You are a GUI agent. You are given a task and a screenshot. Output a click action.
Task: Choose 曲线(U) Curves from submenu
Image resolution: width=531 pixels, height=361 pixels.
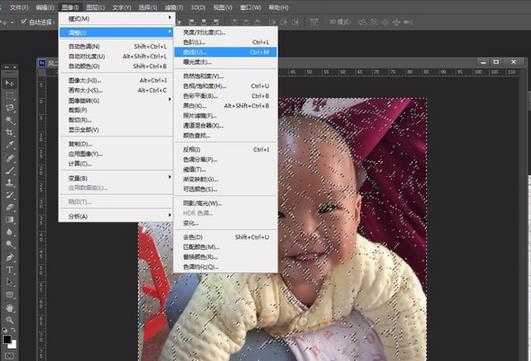click(226, 52)
